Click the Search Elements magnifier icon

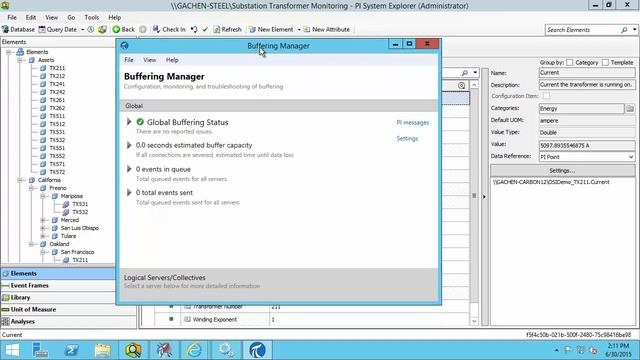tap(624, 30)
